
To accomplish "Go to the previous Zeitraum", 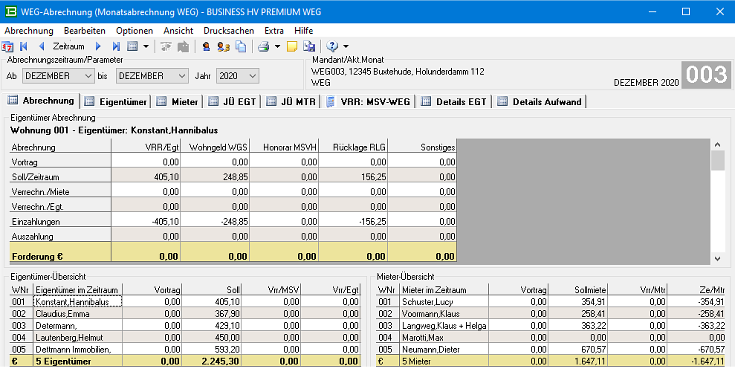I will 41,46.
